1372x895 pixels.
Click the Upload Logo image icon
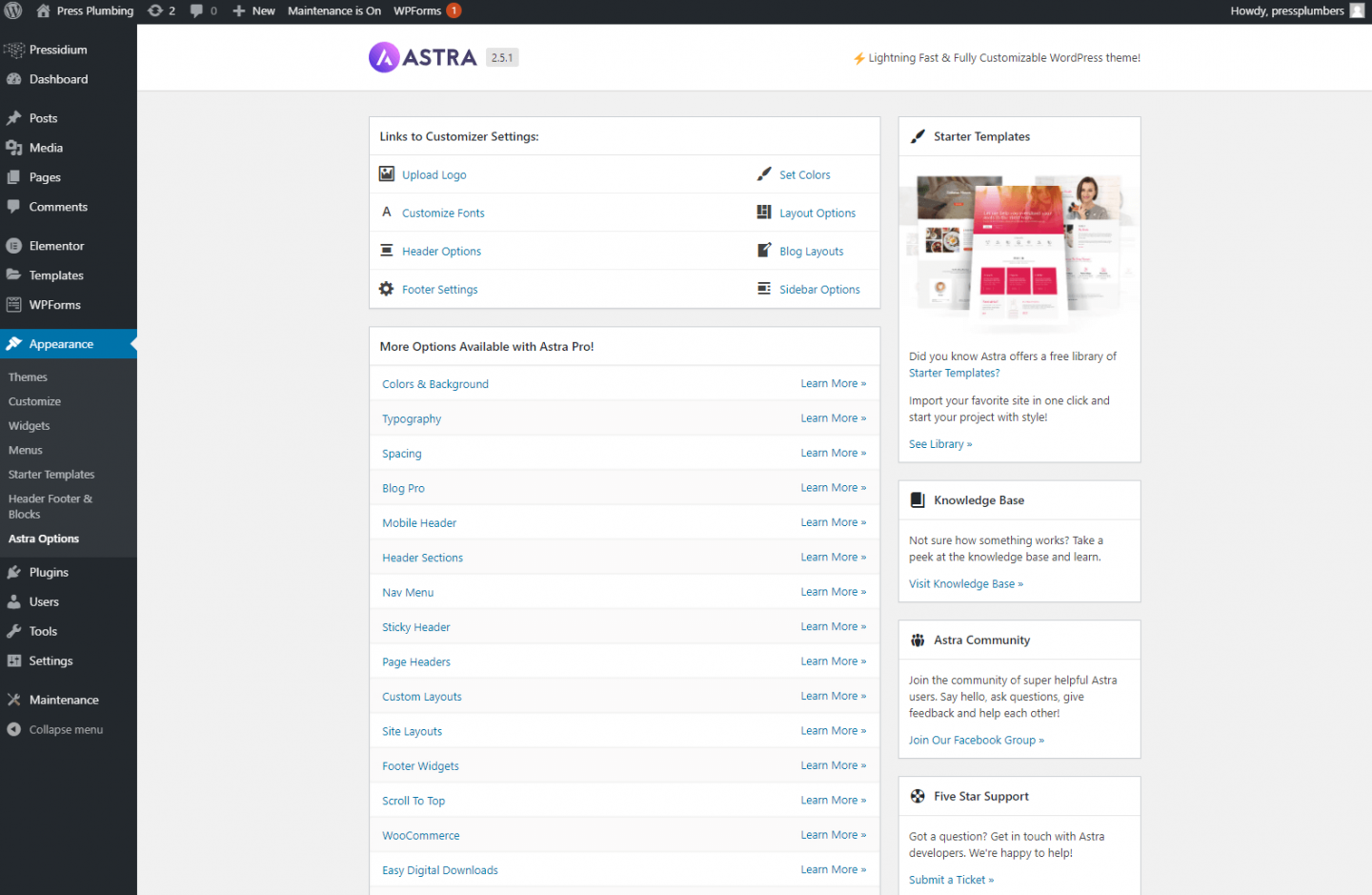point(387,173)
